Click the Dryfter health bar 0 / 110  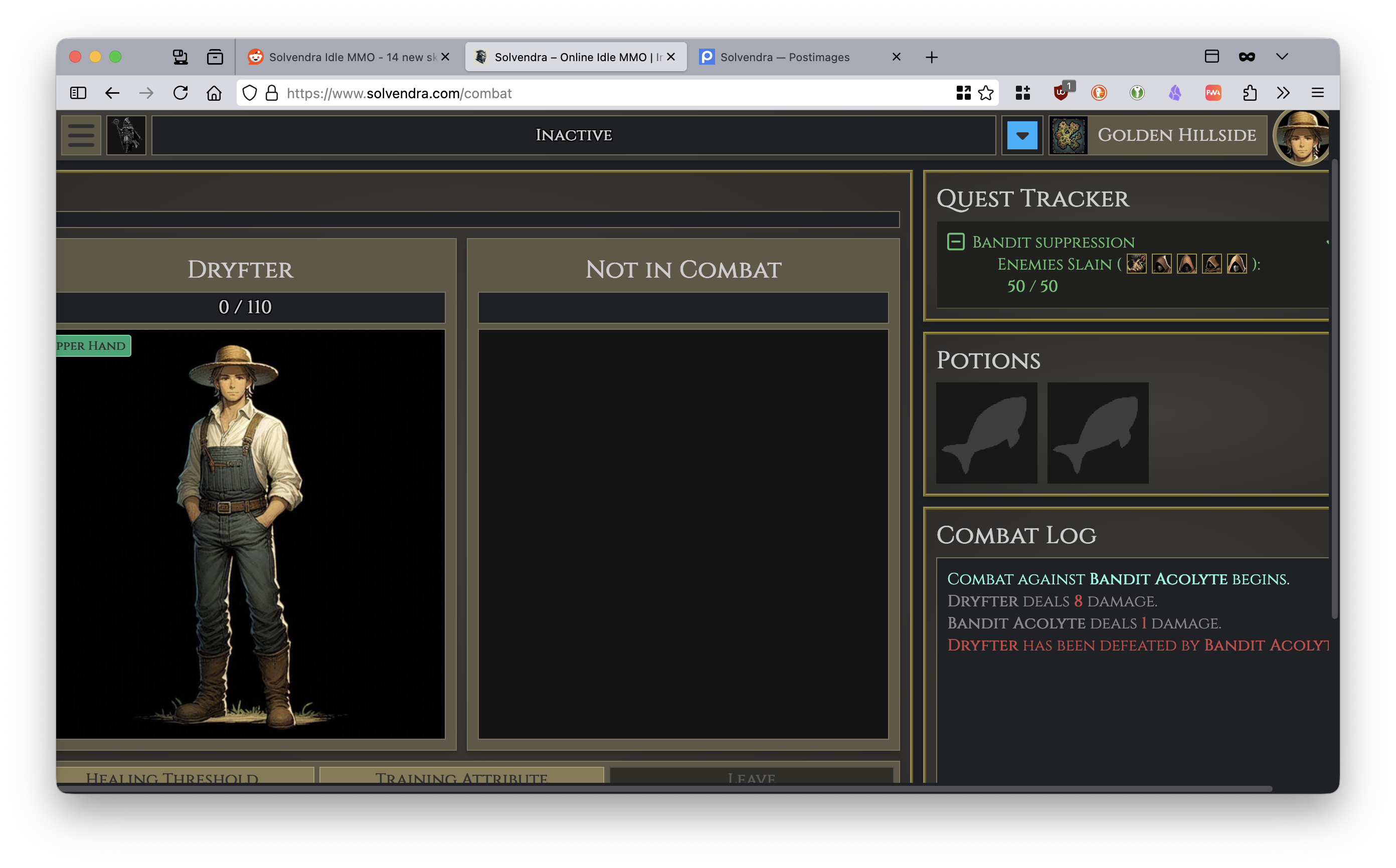245,307
